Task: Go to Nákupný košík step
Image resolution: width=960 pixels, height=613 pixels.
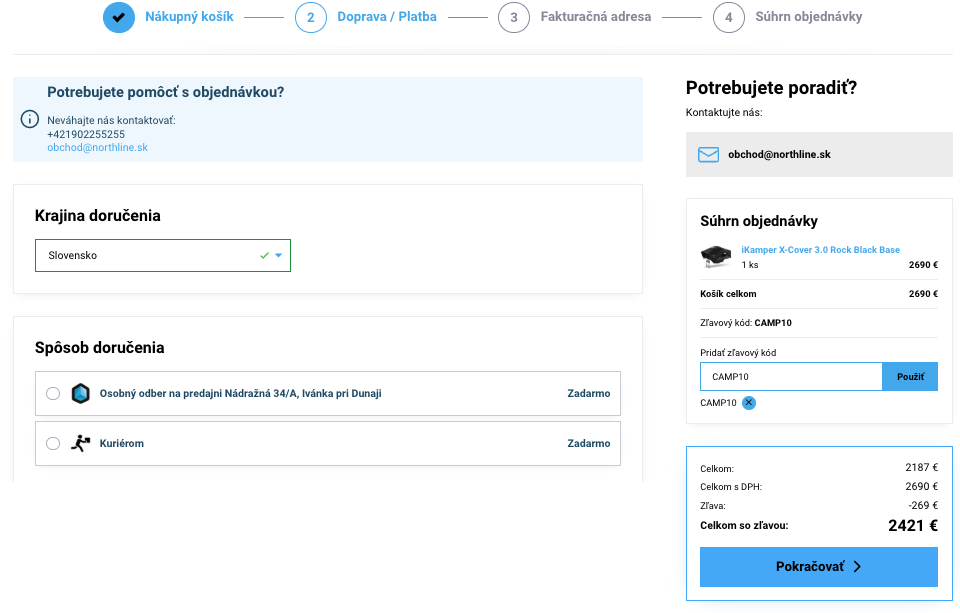Action: tap(189, 17)
